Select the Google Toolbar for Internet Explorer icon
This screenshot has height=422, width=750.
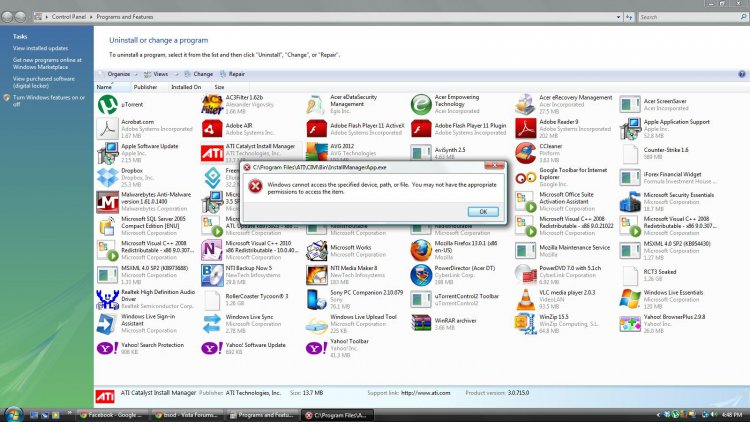tap(525, 178)
